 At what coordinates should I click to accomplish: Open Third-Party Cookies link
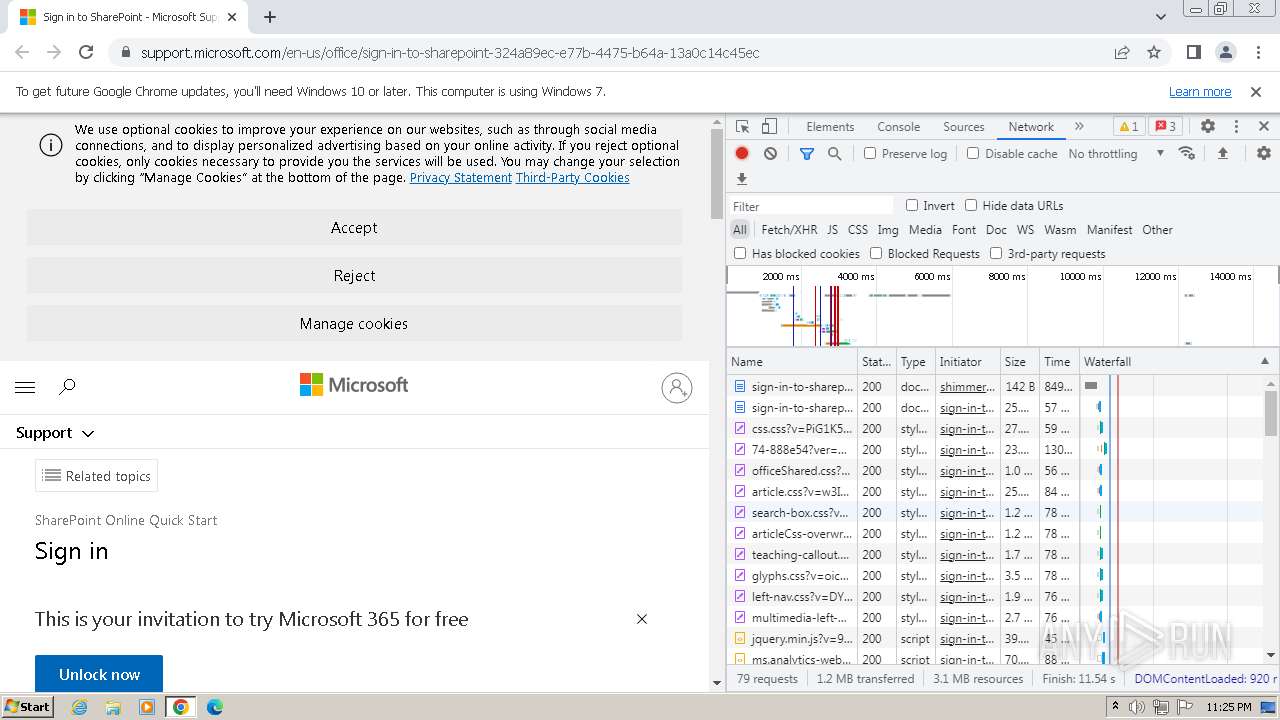point(573,178)
